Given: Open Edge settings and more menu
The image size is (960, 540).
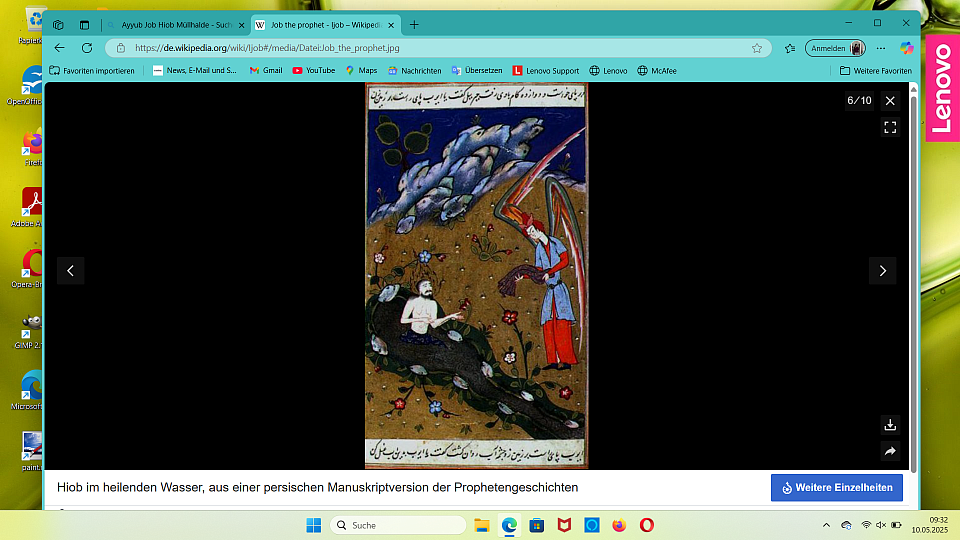Looking at the screenshot, I should tap(880, 48).
